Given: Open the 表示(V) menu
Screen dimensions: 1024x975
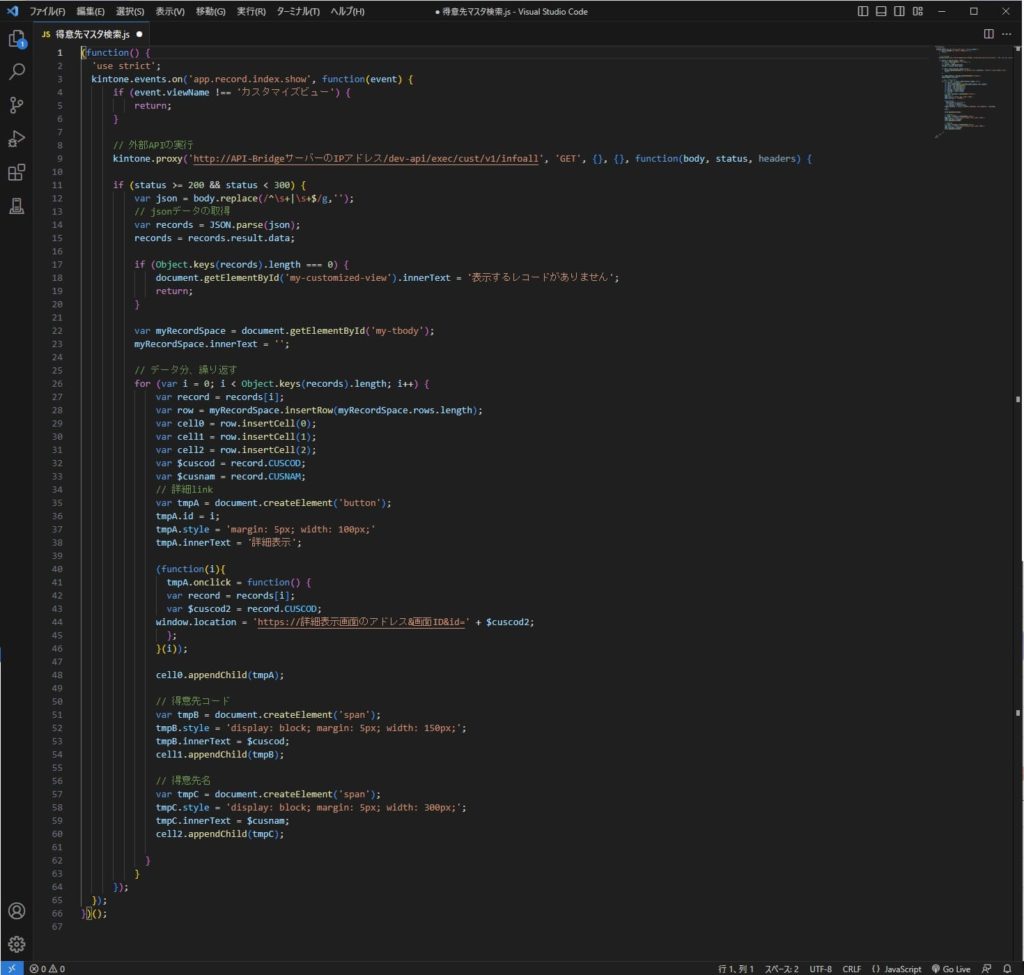Looking at the screenshot, I should click(x=170, y=12).
